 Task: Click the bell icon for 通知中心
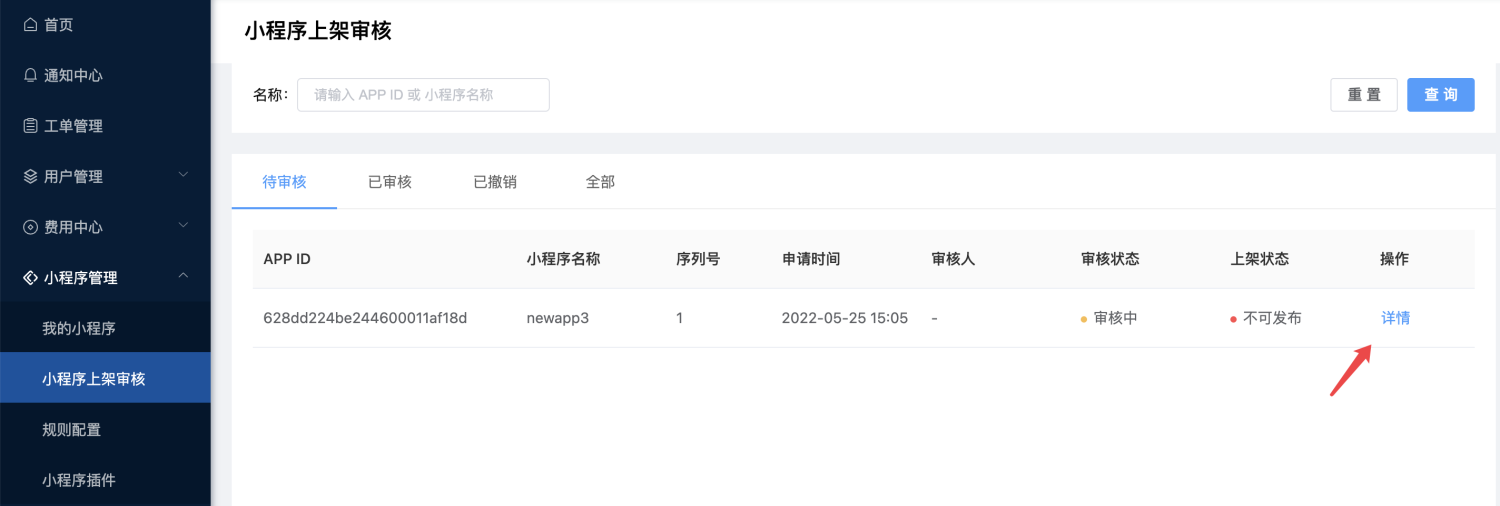[x=30, y=75]
